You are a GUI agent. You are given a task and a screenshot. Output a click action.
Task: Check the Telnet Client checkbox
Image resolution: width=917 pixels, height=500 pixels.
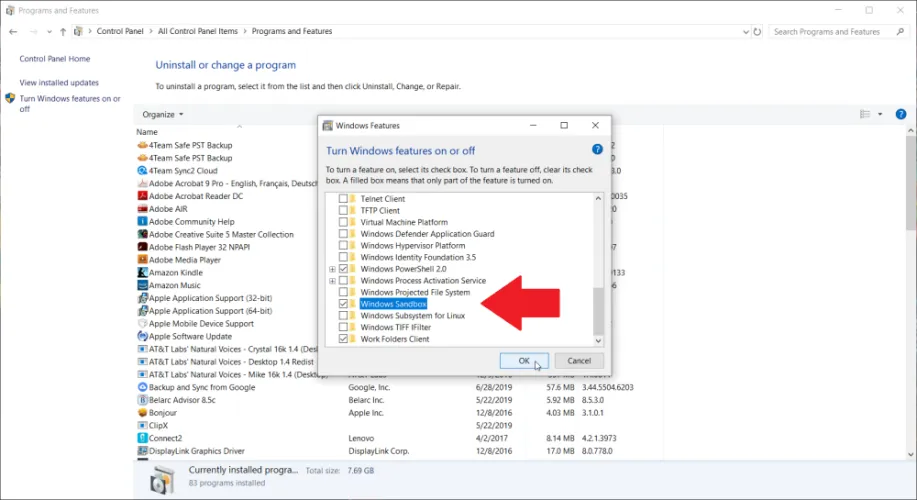pyautogui.click(x=344, y=199)
